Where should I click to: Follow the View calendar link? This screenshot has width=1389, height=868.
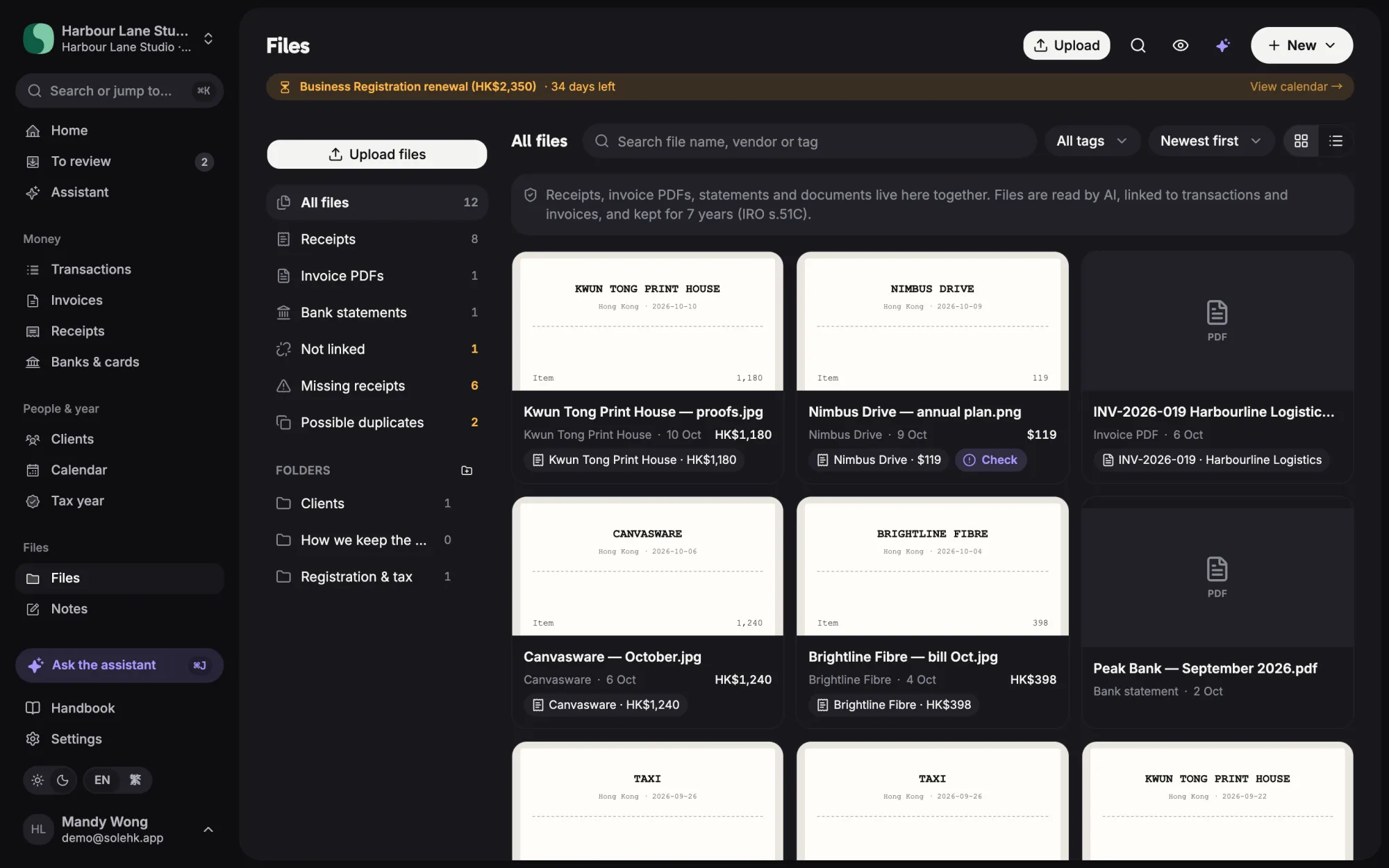pos(1295,87)
